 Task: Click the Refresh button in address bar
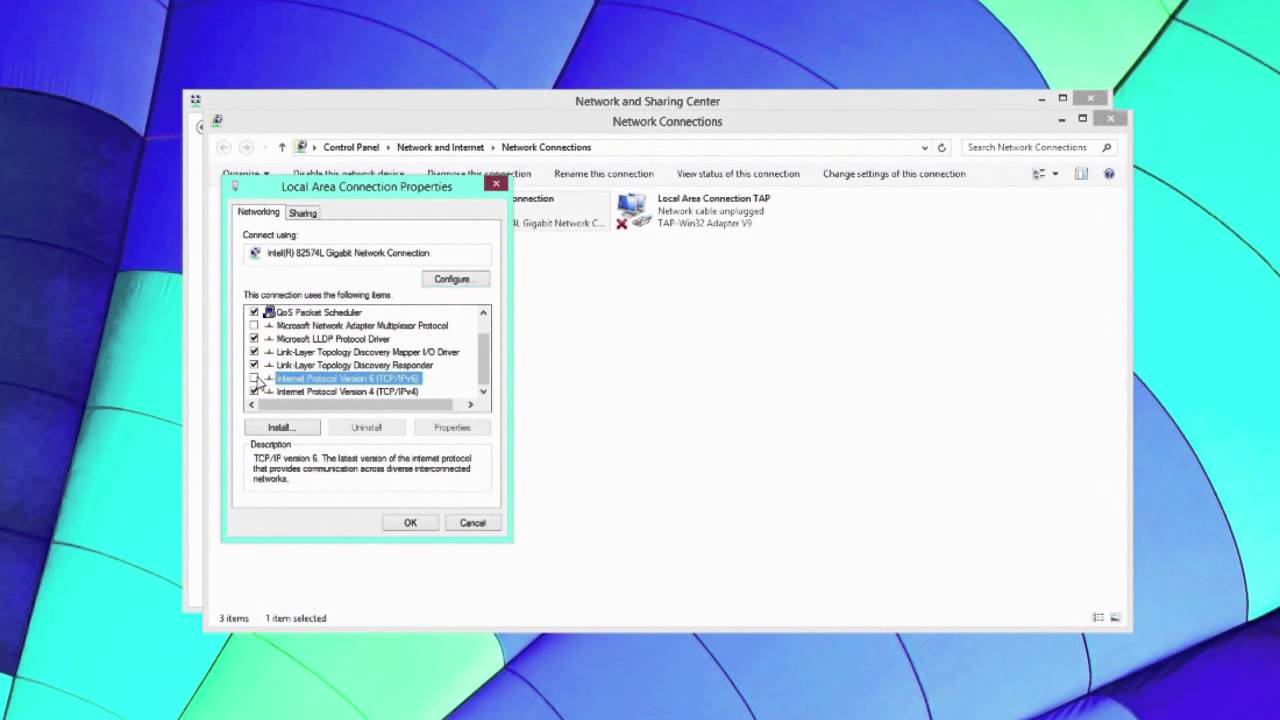click(x=941, y=147)
